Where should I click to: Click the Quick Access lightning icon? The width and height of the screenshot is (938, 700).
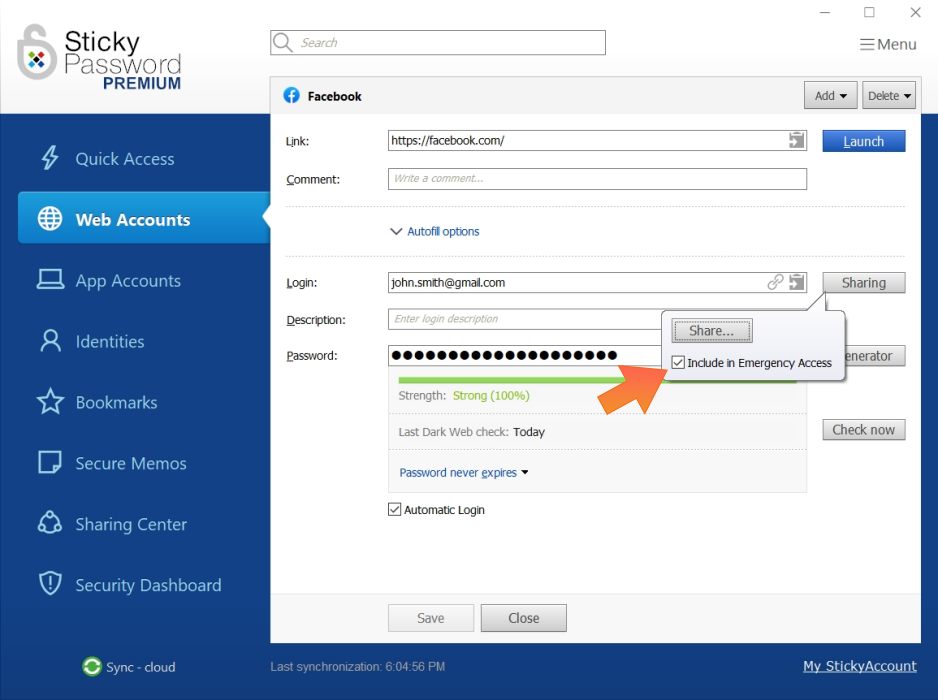click(50, 159)
